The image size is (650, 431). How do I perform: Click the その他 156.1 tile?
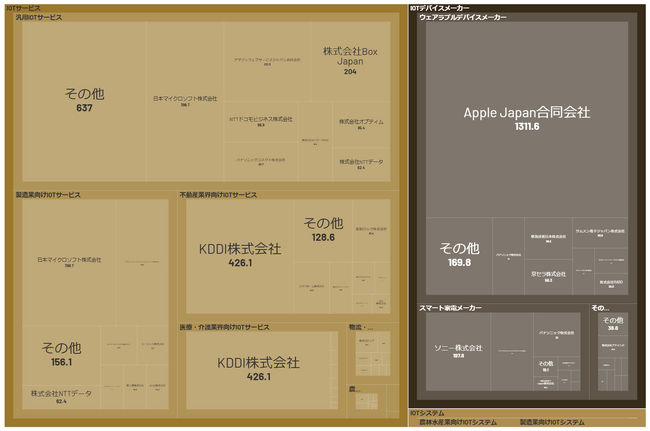[x=61, y=354]
